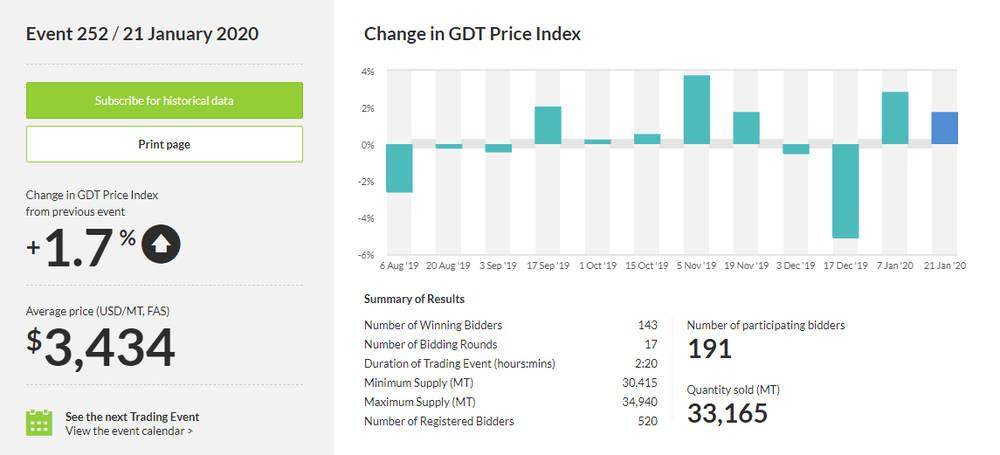Click the 19 Nov '19 chart bar
The width and height of the screenshot is (1000, 455).
746,128
